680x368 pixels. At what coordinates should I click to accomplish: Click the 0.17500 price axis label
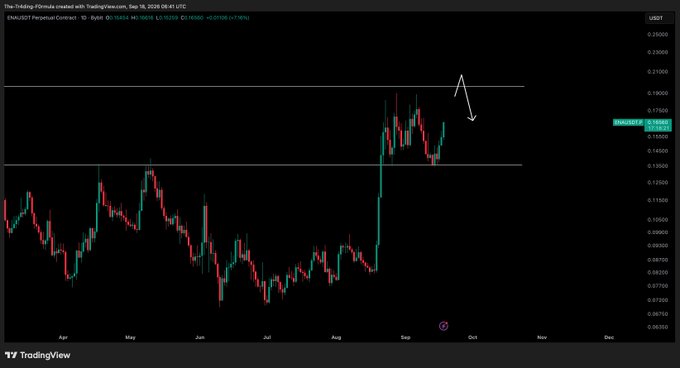tap(657, 111)
